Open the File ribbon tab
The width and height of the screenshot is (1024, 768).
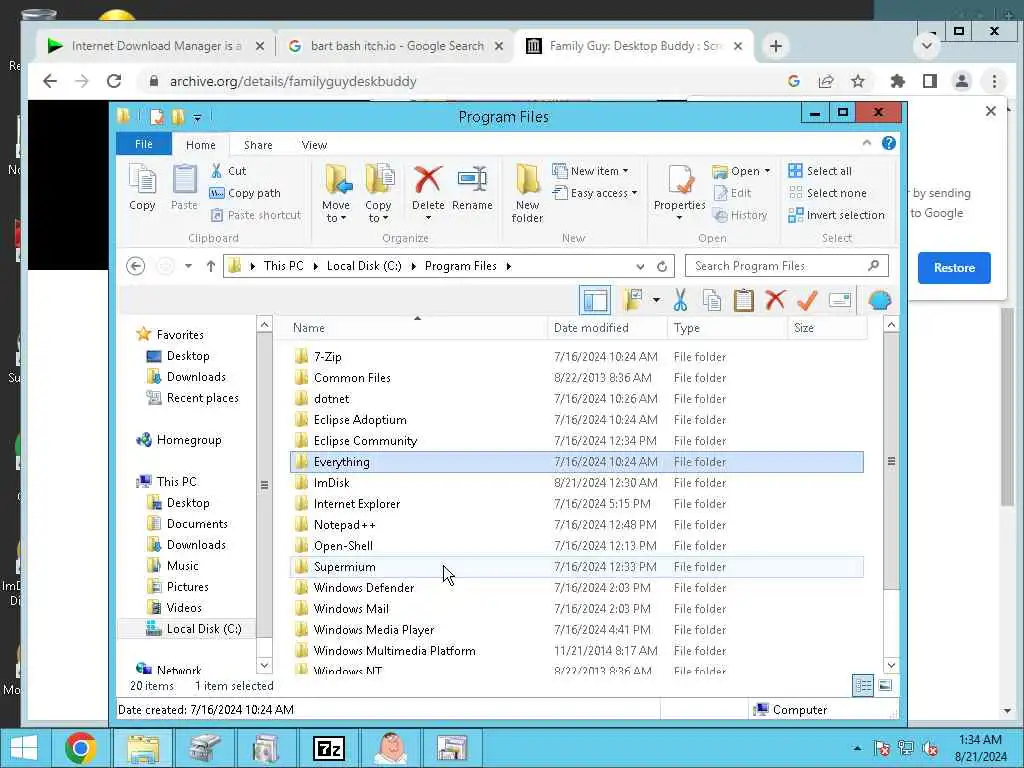(x=144, y=144)
